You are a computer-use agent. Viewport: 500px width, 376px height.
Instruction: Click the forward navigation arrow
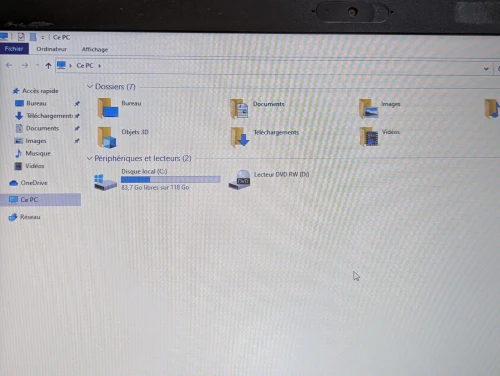pos(25,65)
